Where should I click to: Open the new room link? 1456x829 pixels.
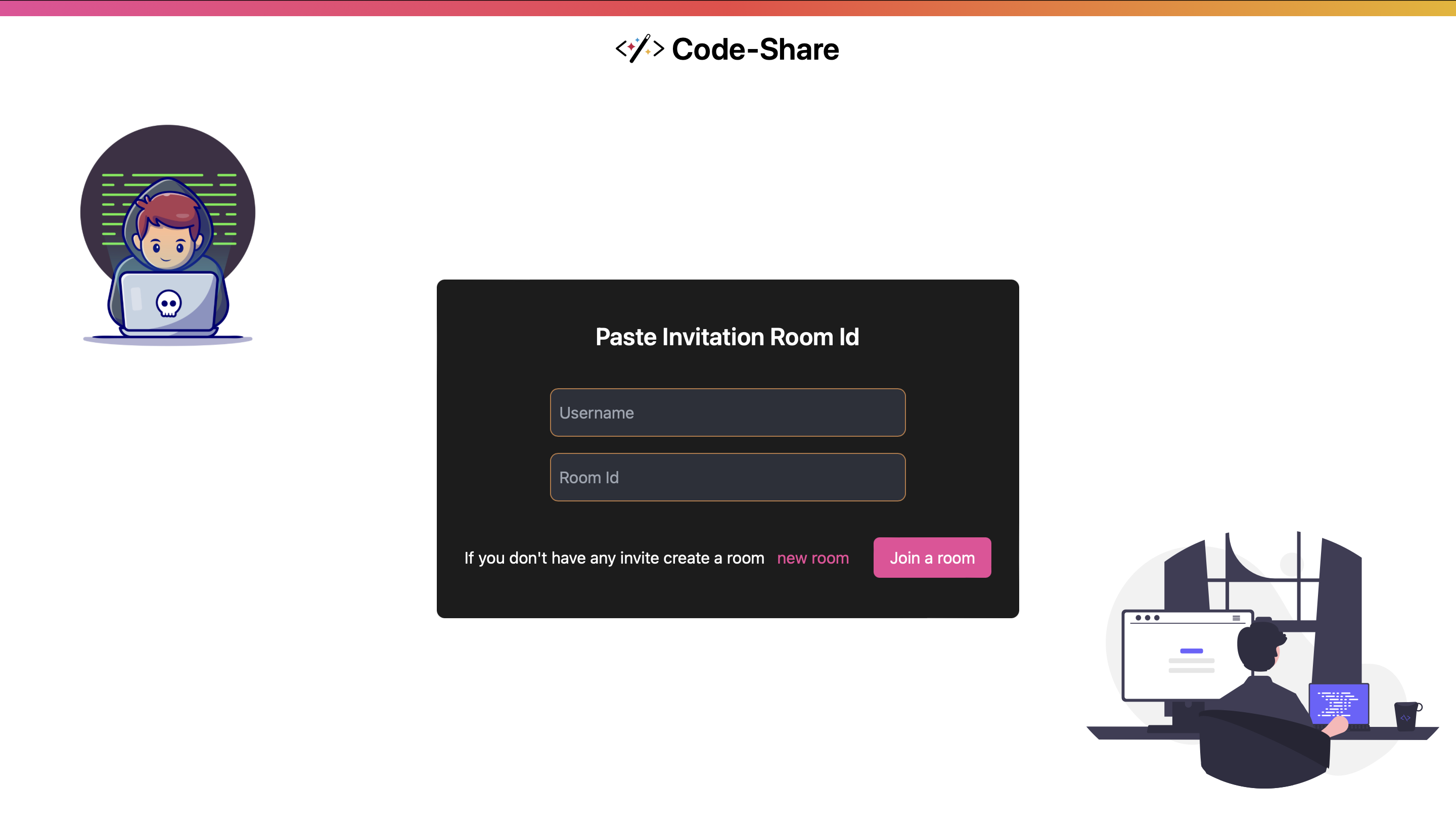[812, 558]
